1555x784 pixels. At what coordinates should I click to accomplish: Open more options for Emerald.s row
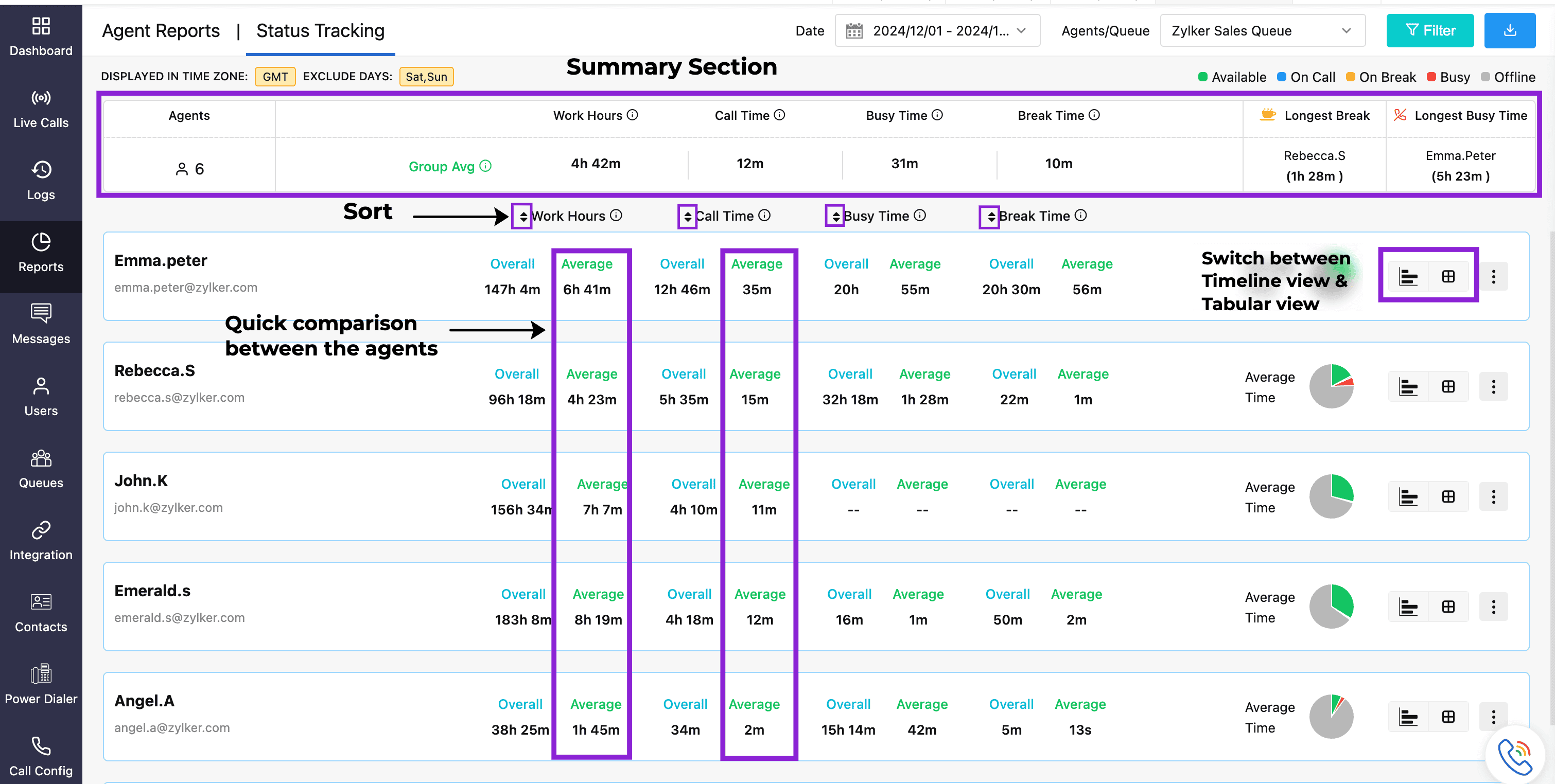[x=1493, y=607]
